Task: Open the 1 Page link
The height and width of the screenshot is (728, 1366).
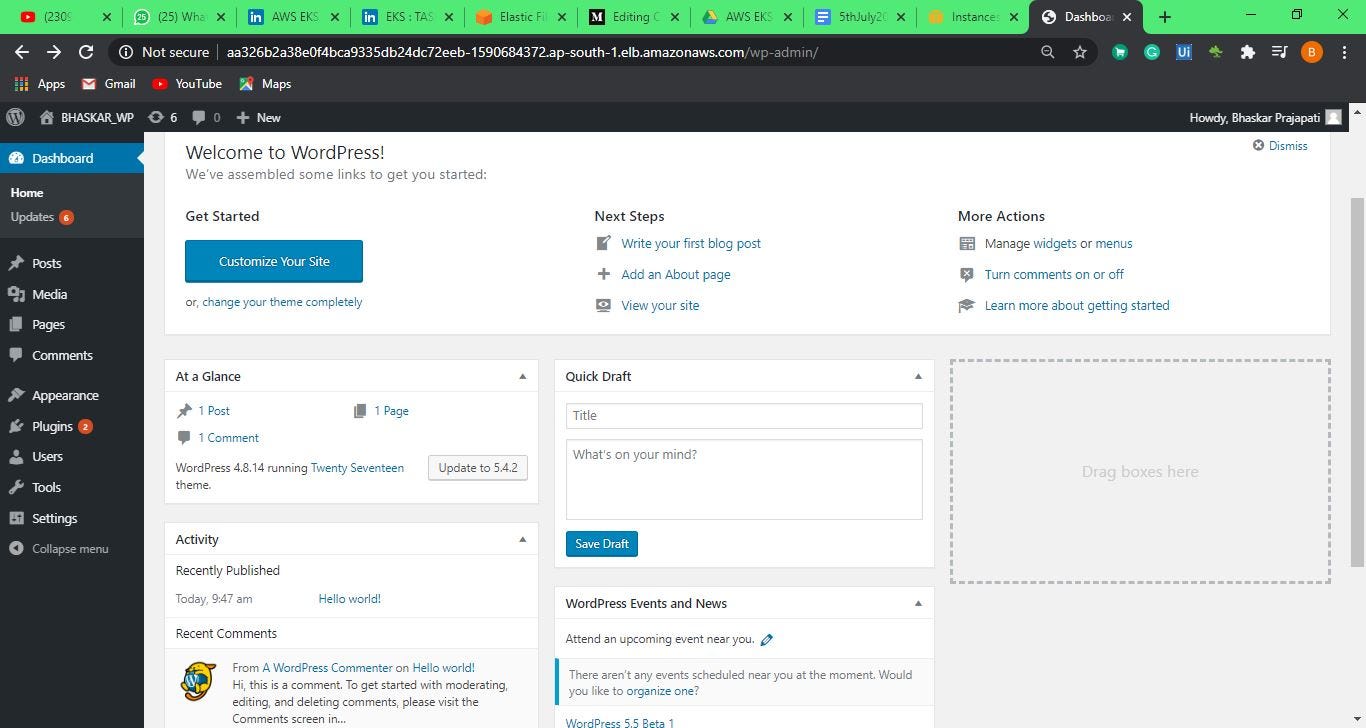Action: tap(391, 411)
